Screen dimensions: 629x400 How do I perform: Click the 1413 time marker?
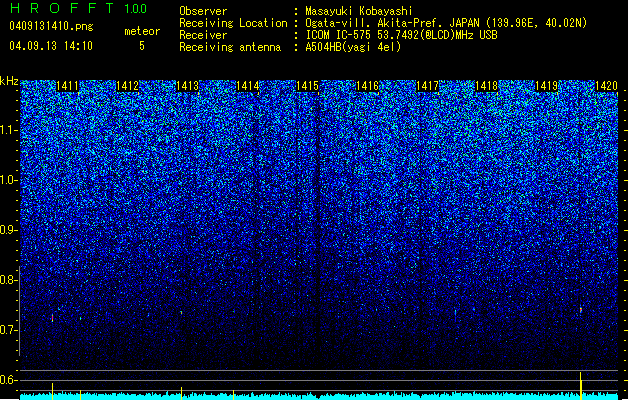[x=187, y=86]
